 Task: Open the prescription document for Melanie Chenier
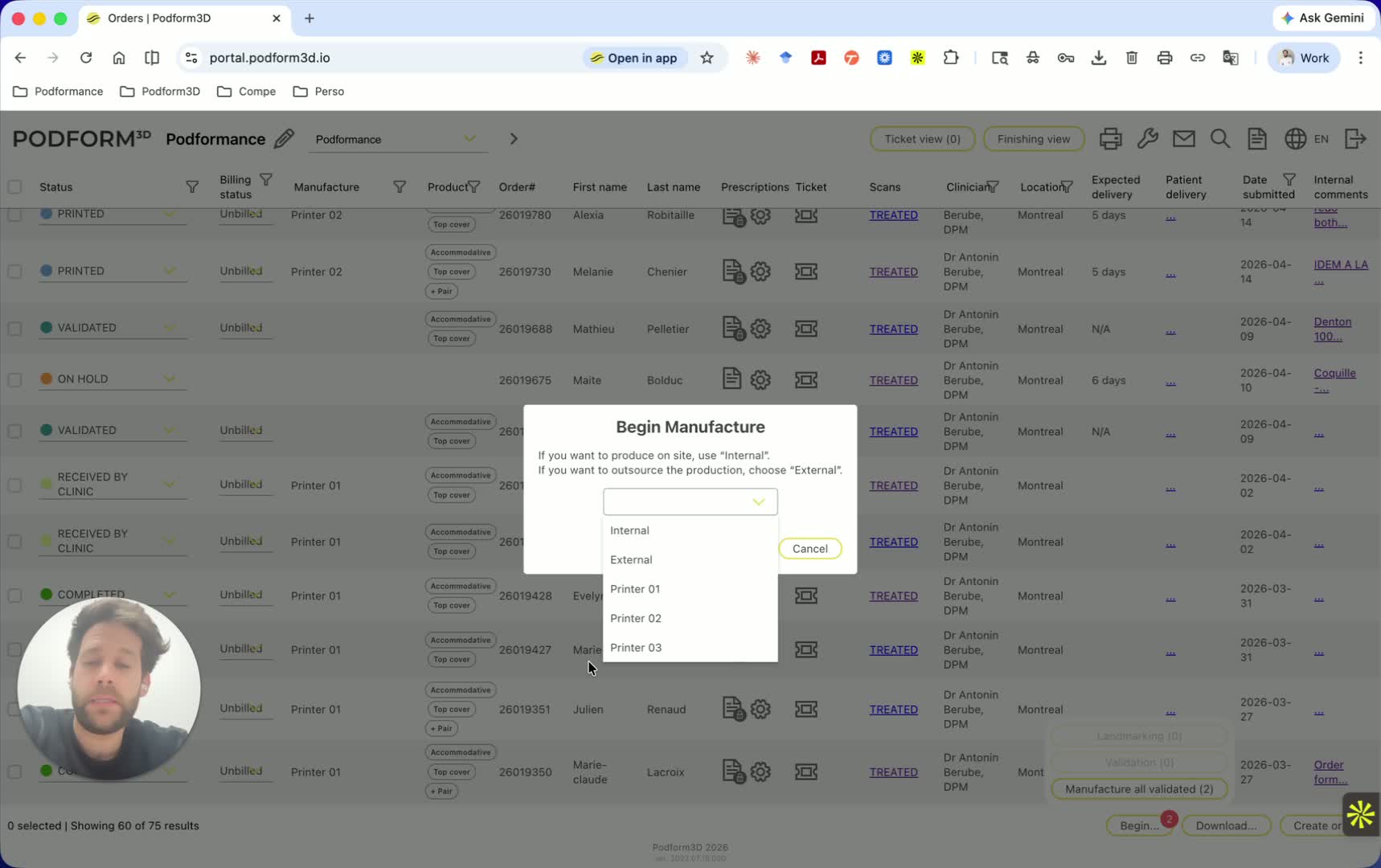pyautogui.click(x=732, y=272)
